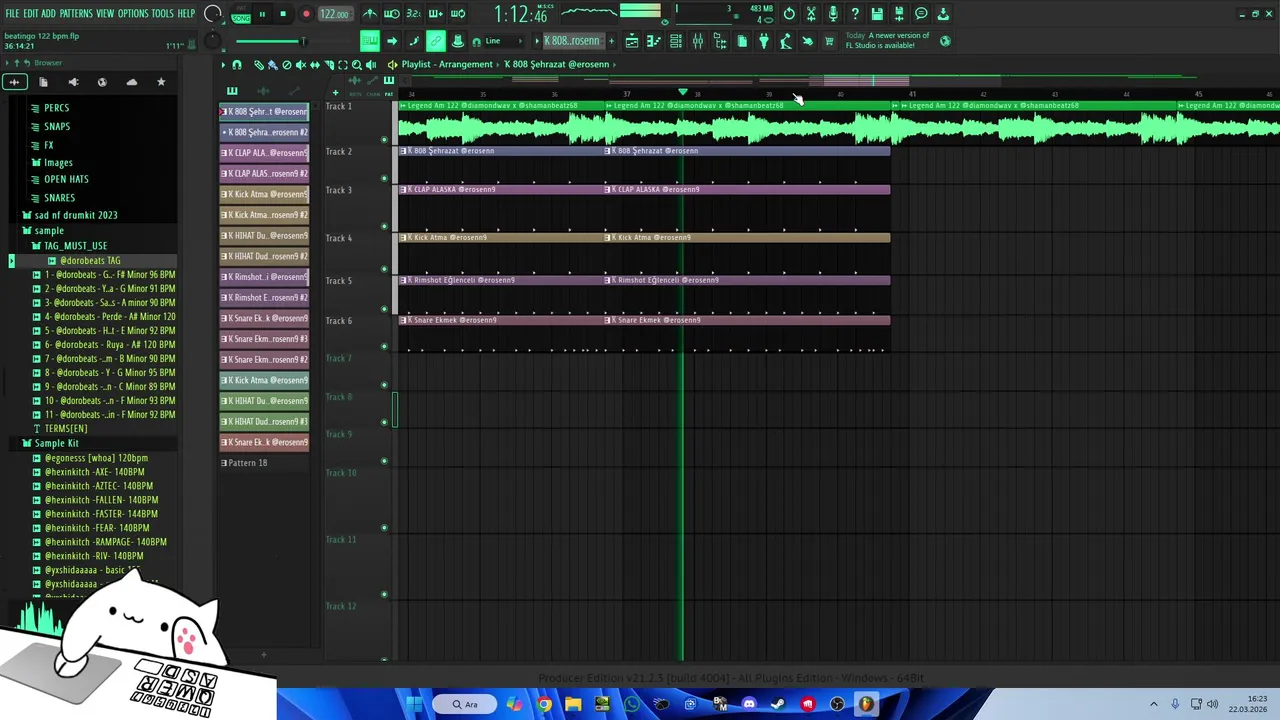This screenshot has height=720, width=1280.
Task: Click the speech bubble icon in top toolbar
Action: click(921, 14)
